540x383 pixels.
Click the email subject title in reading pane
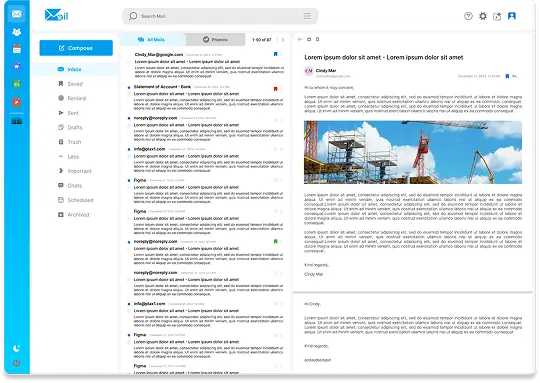384,58
